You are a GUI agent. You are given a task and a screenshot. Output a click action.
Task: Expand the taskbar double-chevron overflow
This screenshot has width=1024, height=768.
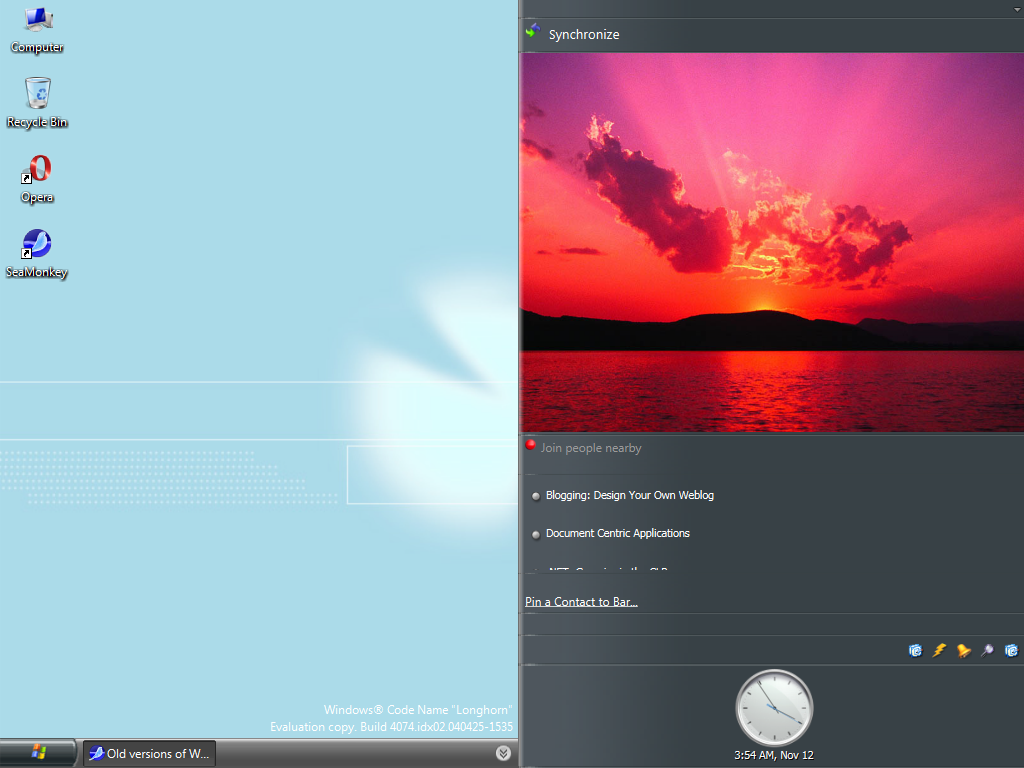(x=503, y=753)
